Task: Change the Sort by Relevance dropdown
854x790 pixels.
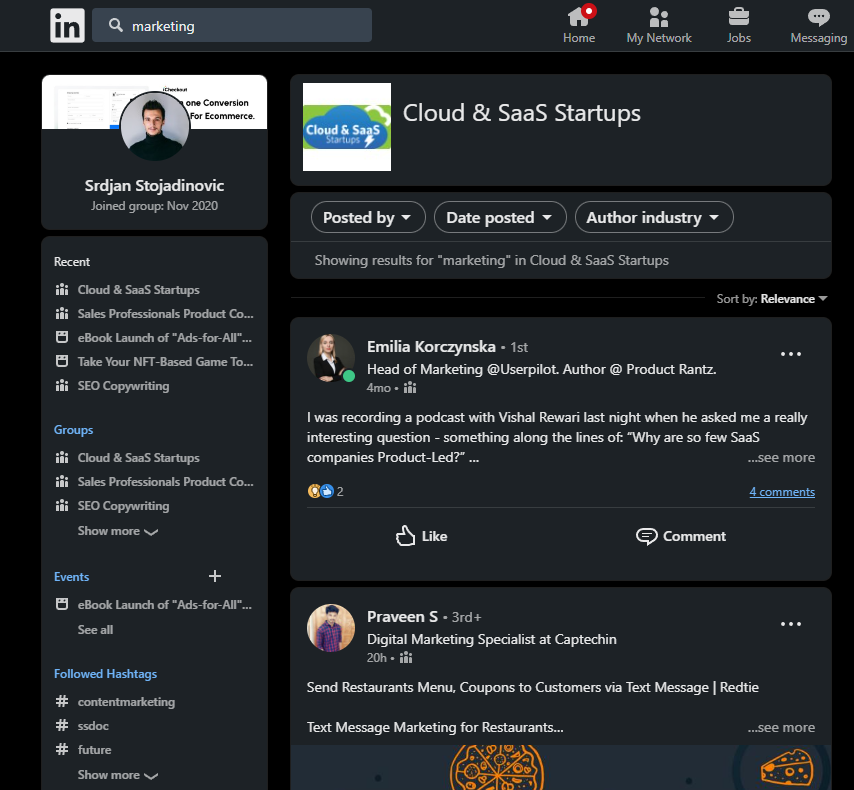Action: pos(772,299)
